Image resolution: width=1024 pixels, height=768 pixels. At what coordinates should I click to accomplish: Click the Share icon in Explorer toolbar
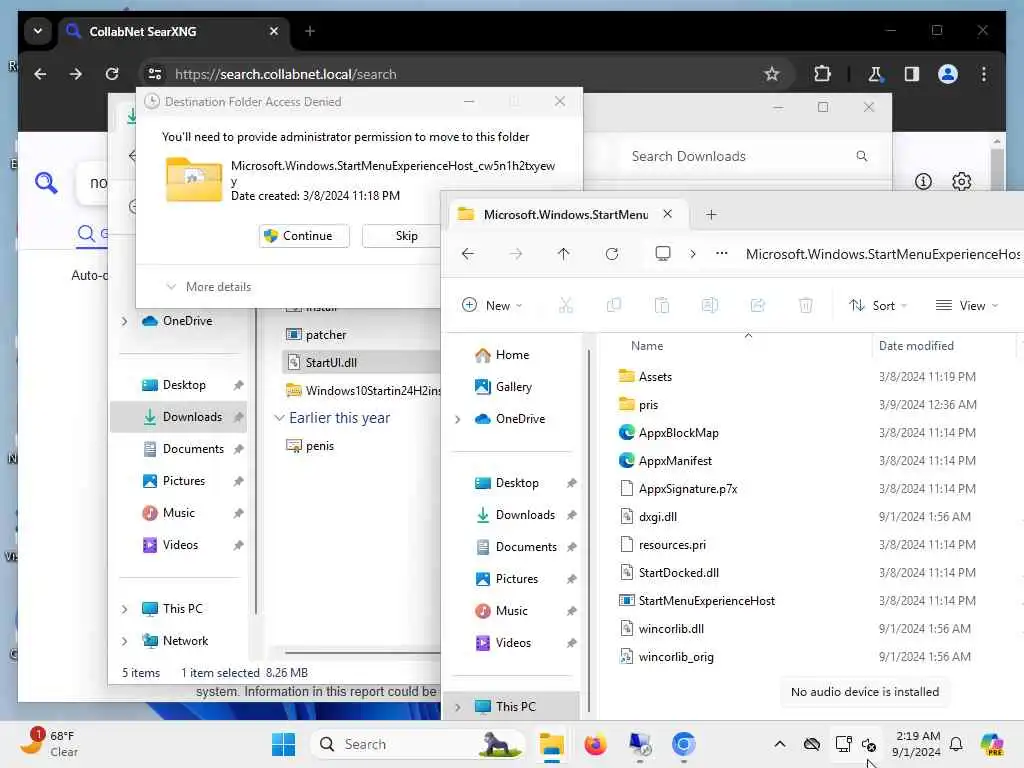point(758,305)
